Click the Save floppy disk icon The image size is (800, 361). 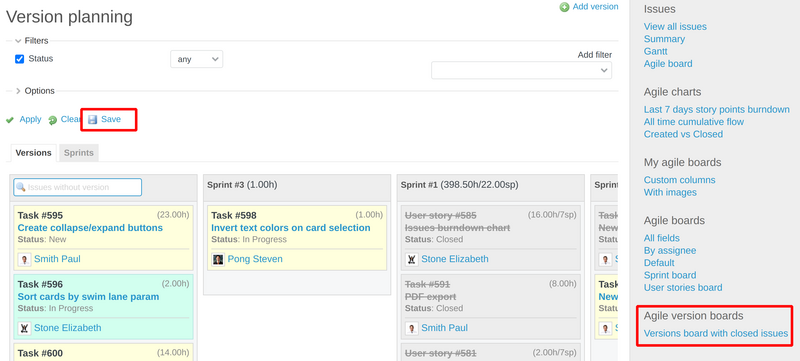[92, 120]
